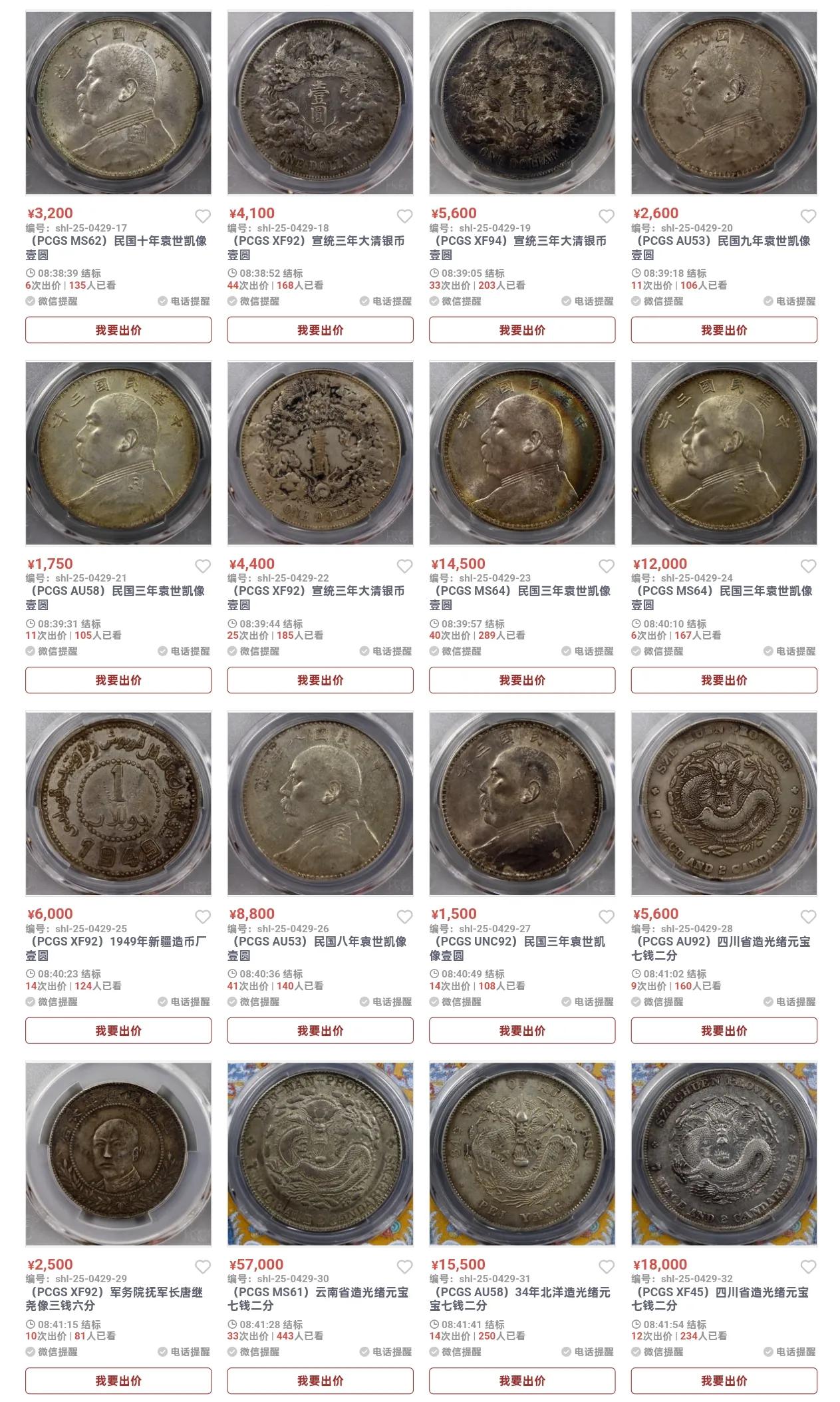Image resolution: width=840 pixels, height=1402 pixels.
Task: Click heart icon for ¥57,000 Yunnan coin
Action: pyautogui.click(x=404, y=1267)
